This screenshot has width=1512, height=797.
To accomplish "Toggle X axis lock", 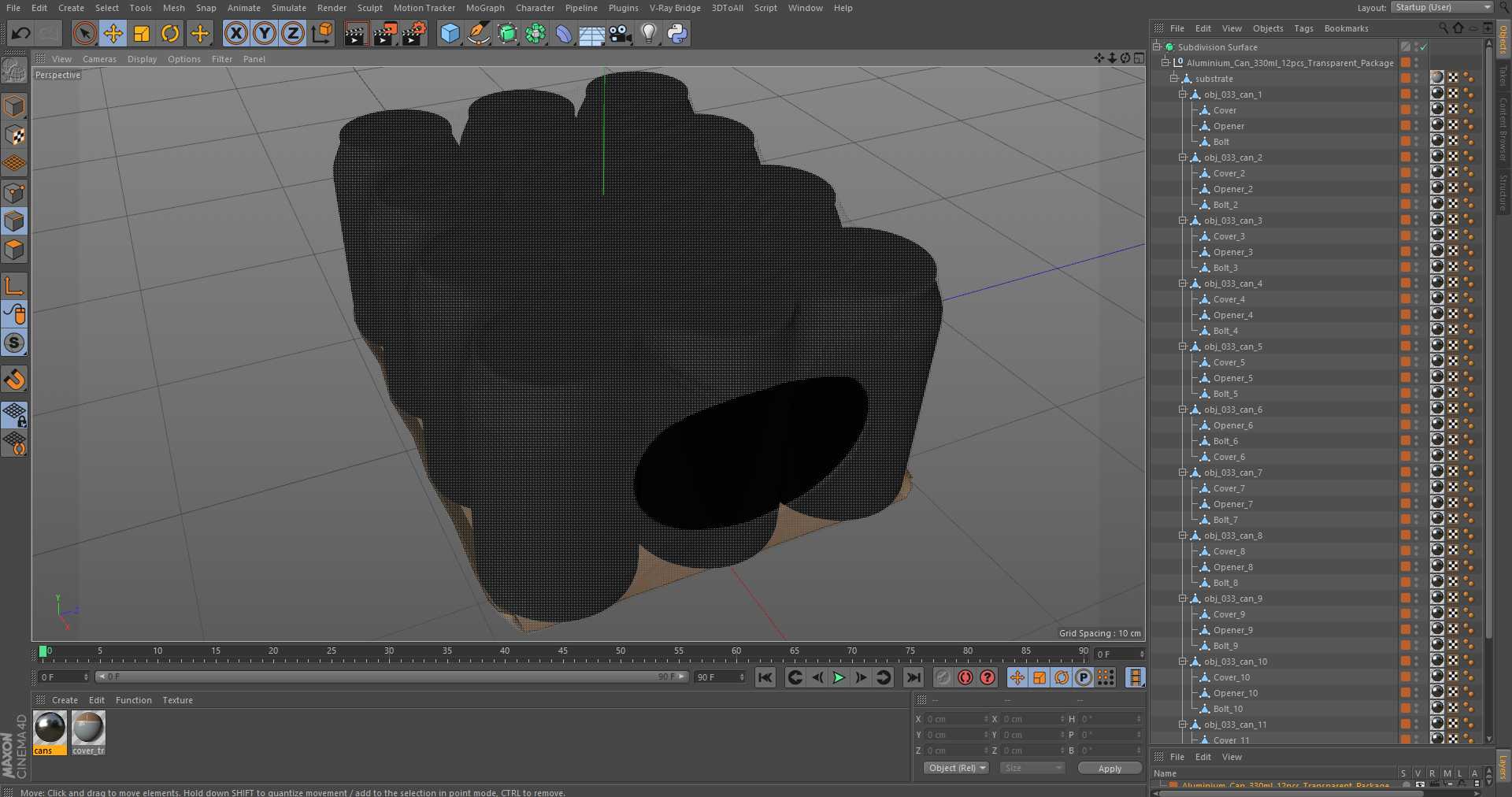I will coord(235,33).
